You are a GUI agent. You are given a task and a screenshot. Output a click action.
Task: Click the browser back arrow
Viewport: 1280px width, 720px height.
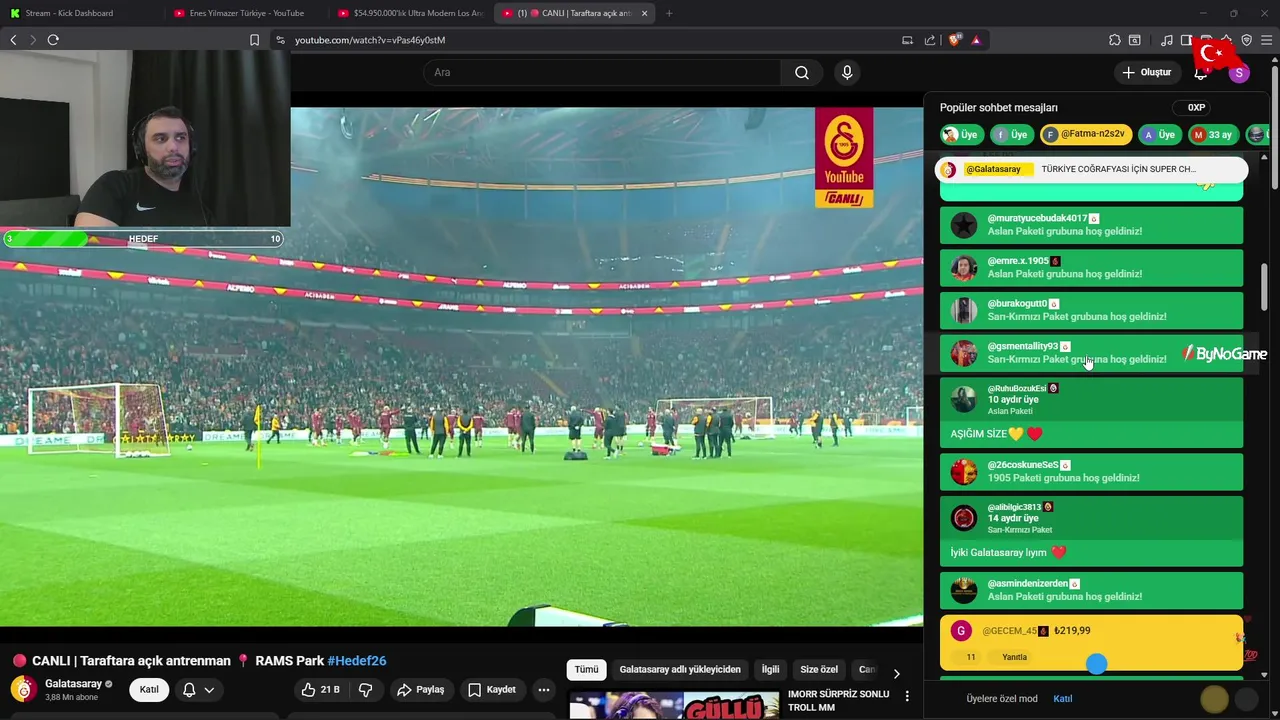[x=13, y=40]
